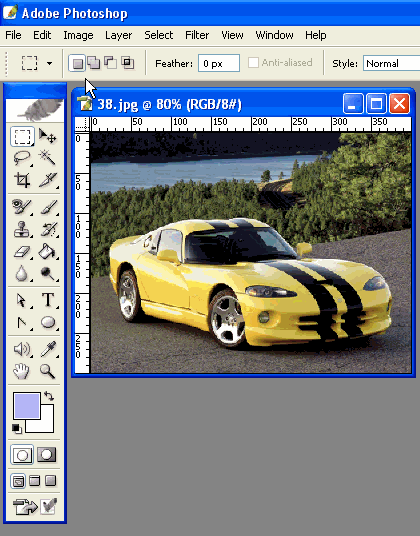Screen dimensions: 420x536
Task: Select the Lasso tool
Action: point(22,159)
